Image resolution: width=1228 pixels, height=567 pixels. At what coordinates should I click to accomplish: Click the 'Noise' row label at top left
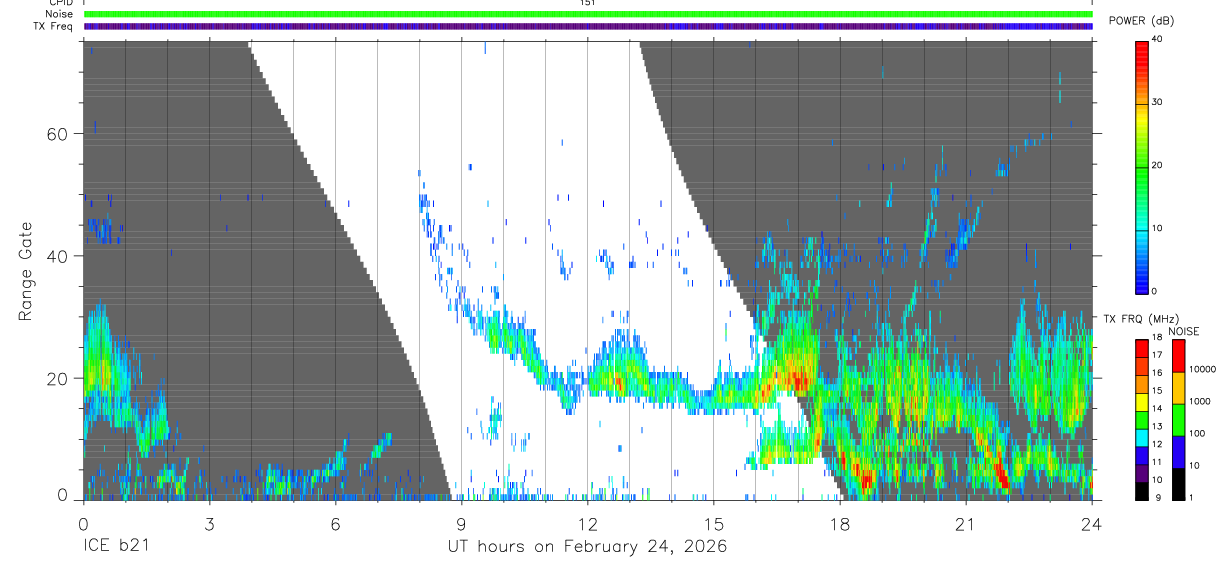pyautogui.click(x=59, y=14)
